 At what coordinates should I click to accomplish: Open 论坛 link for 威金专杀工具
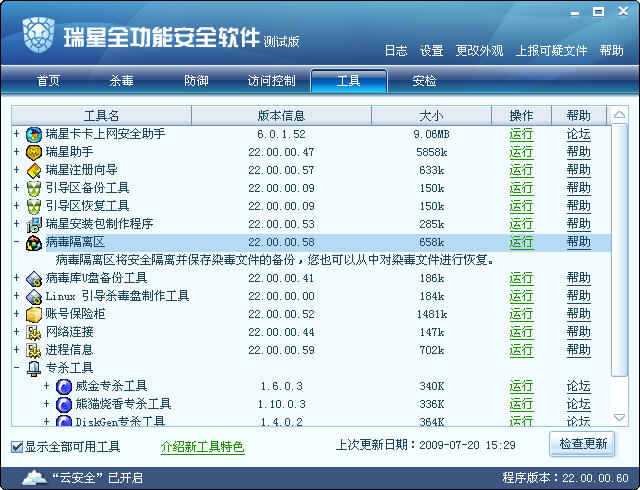point(578,386)
